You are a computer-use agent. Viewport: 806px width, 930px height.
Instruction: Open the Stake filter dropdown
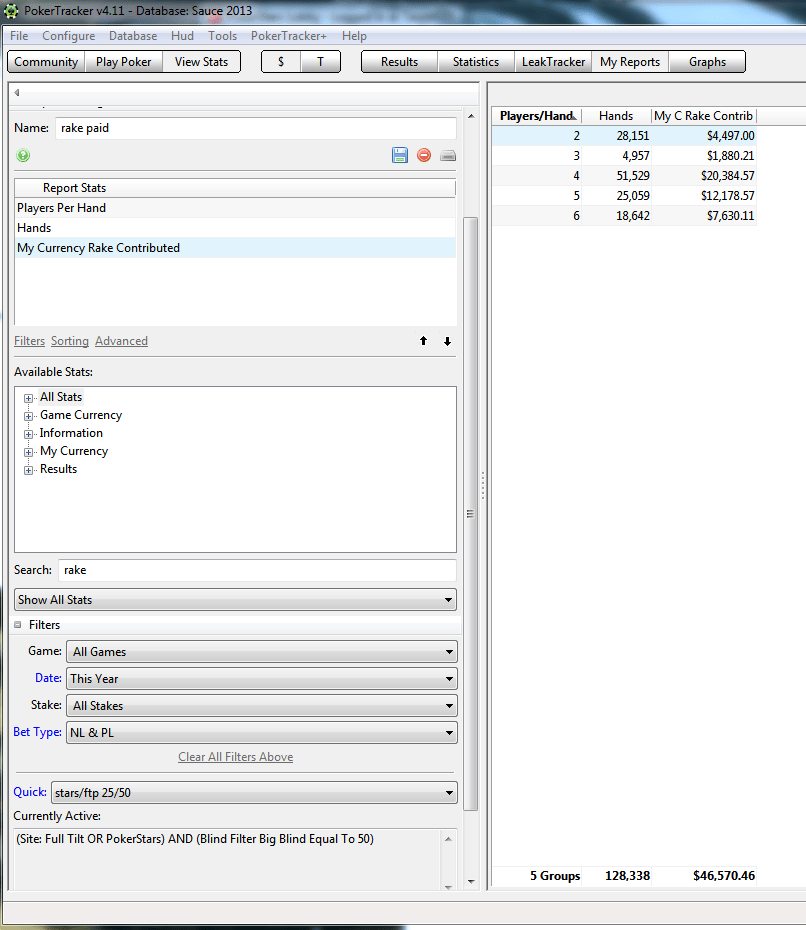262,706
